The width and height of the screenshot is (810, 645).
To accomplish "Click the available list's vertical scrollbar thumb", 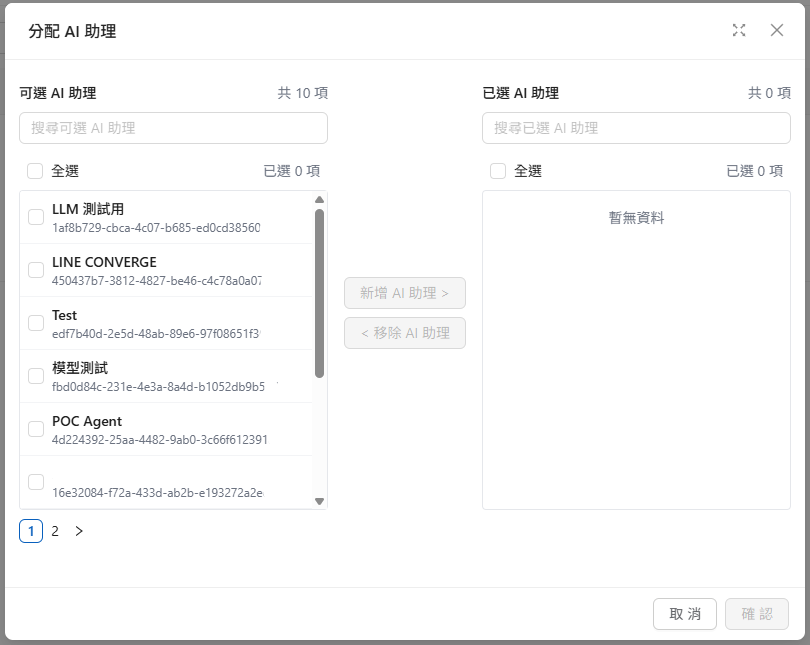I will [319, 292].
